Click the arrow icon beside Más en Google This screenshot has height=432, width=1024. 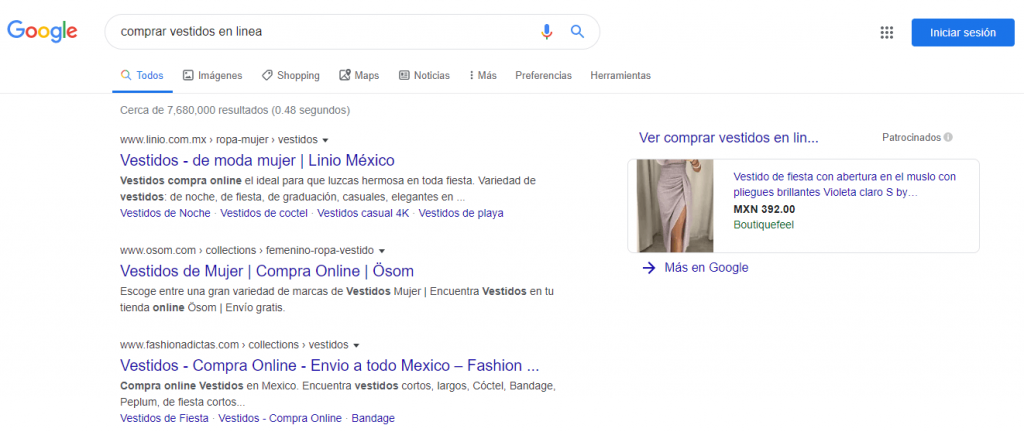tap(648, 268)
